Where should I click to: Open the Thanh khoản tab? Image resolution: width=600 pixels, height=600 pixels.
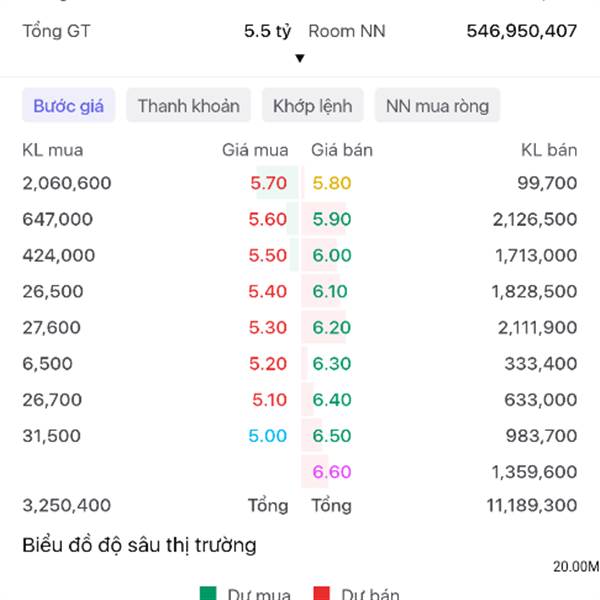(x=189, y=106)
